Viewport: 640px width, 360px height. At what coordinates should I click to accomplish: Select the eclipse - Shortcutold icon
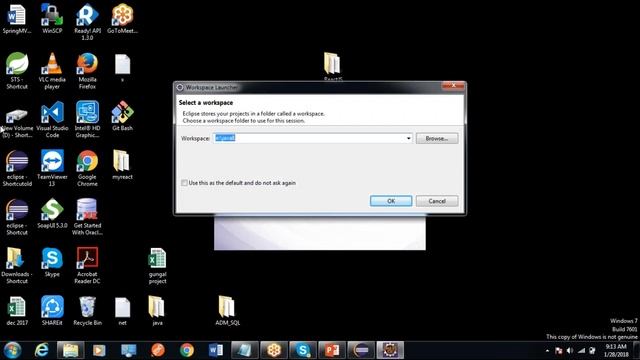point(17,168)
